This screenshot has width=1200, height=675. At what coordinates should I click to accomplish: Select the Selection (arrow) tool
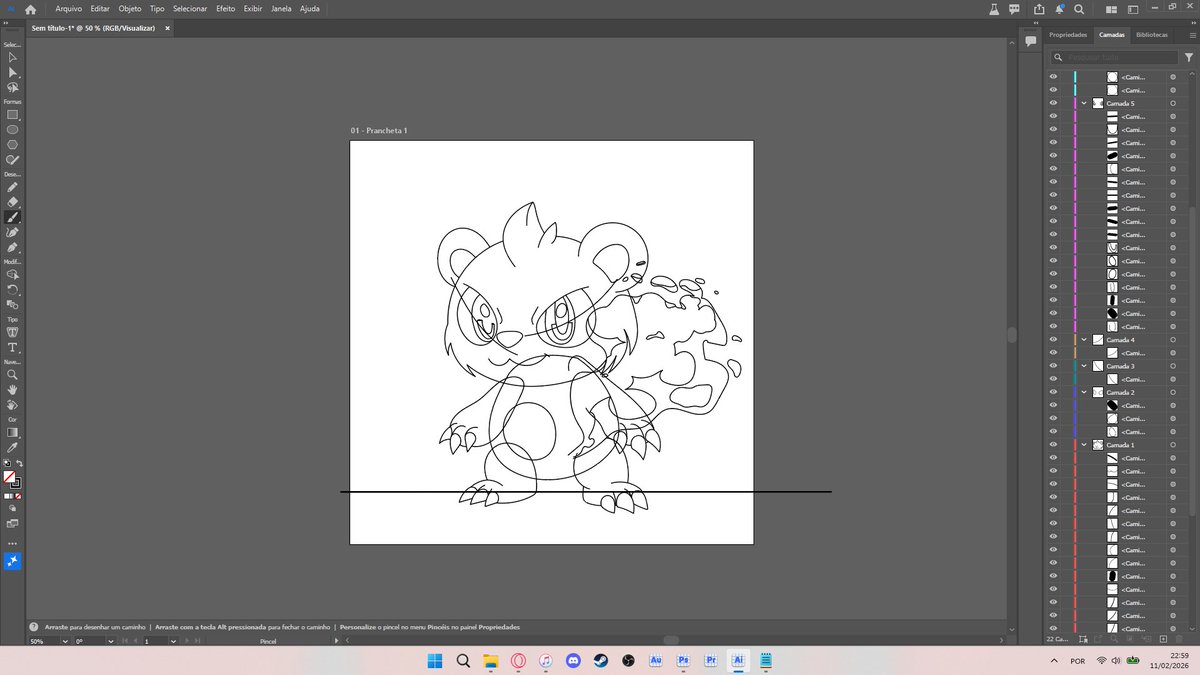[x=13, y=58]
